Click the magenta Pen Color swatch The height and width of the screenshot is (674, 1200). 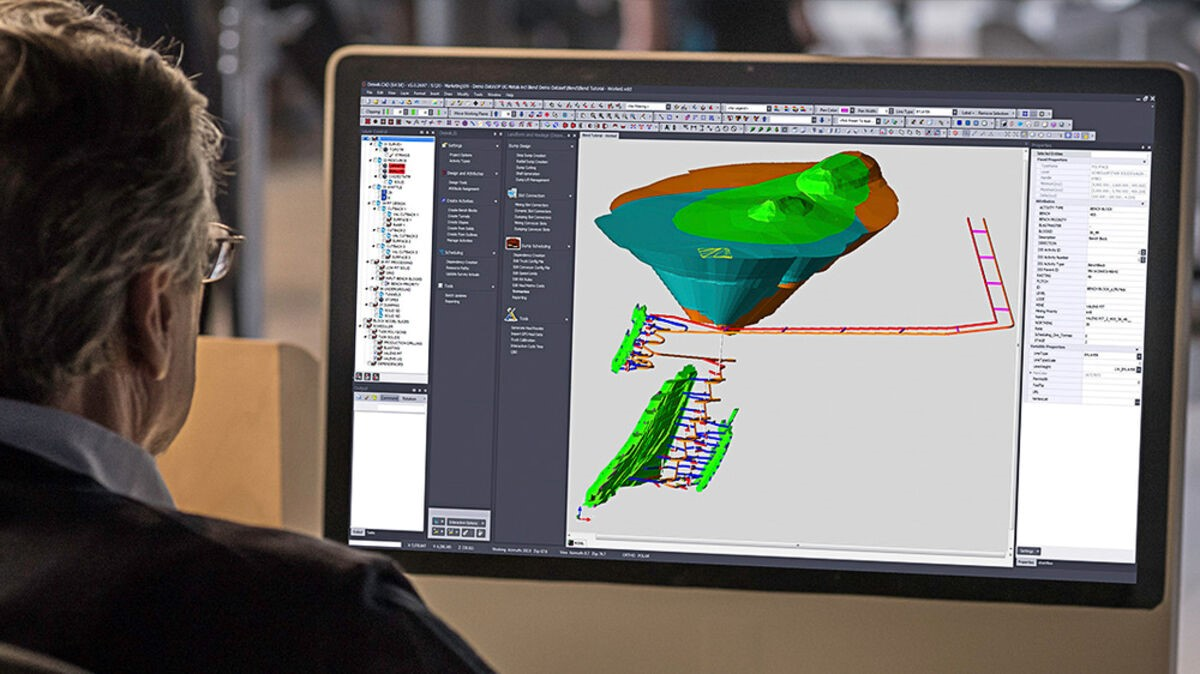coord(844,110)
